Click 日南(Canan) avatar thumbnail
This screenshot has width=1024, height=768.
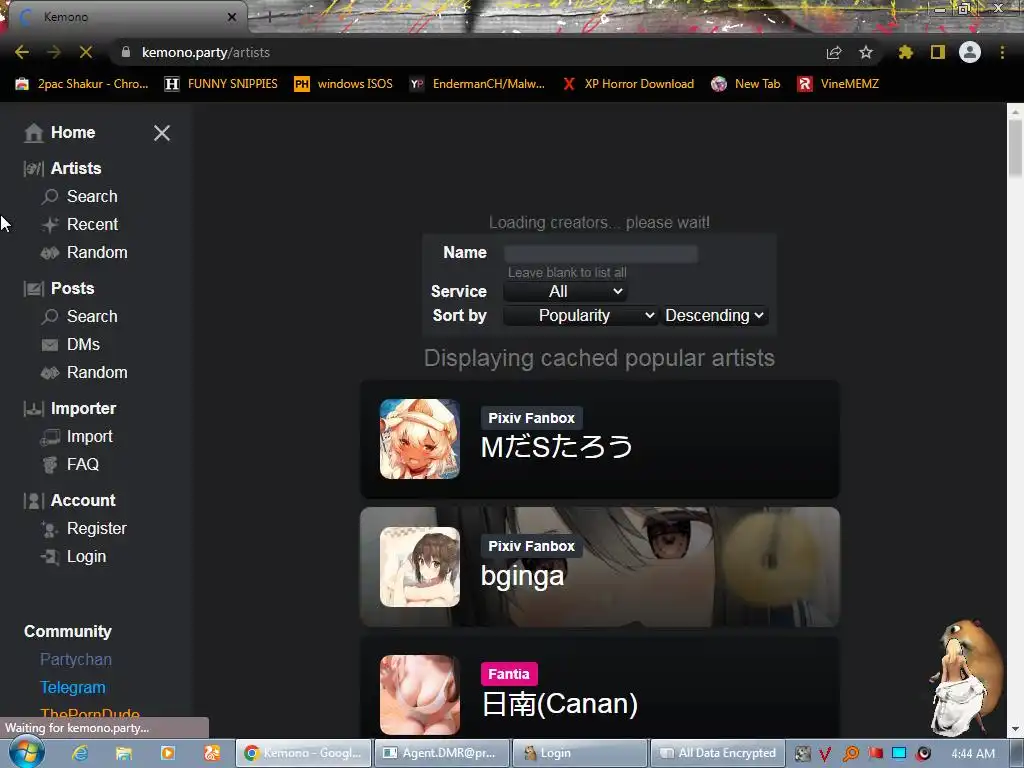(420, 695)
